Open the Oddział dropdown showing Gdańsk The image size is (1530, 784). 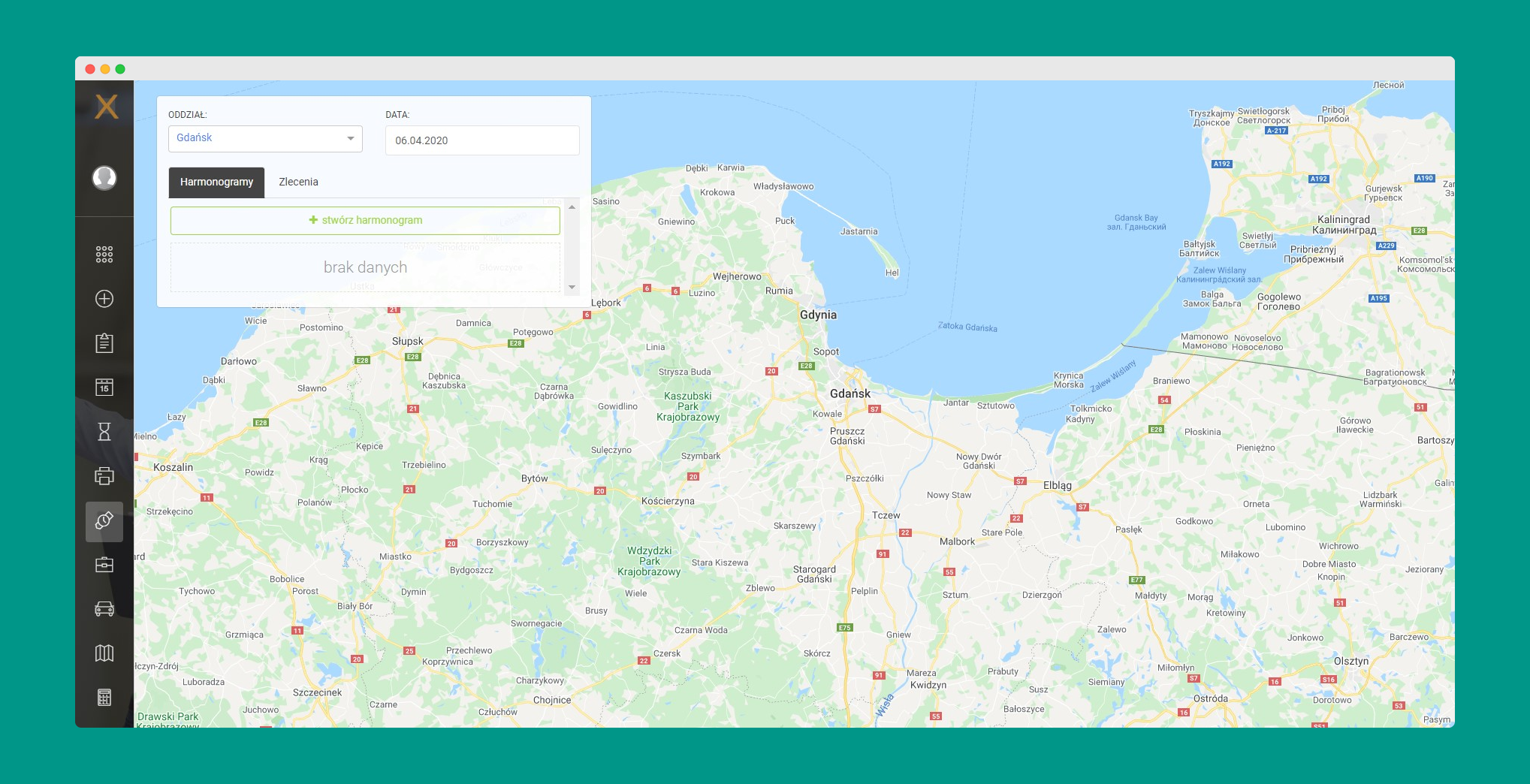click(x=265, y=138)
